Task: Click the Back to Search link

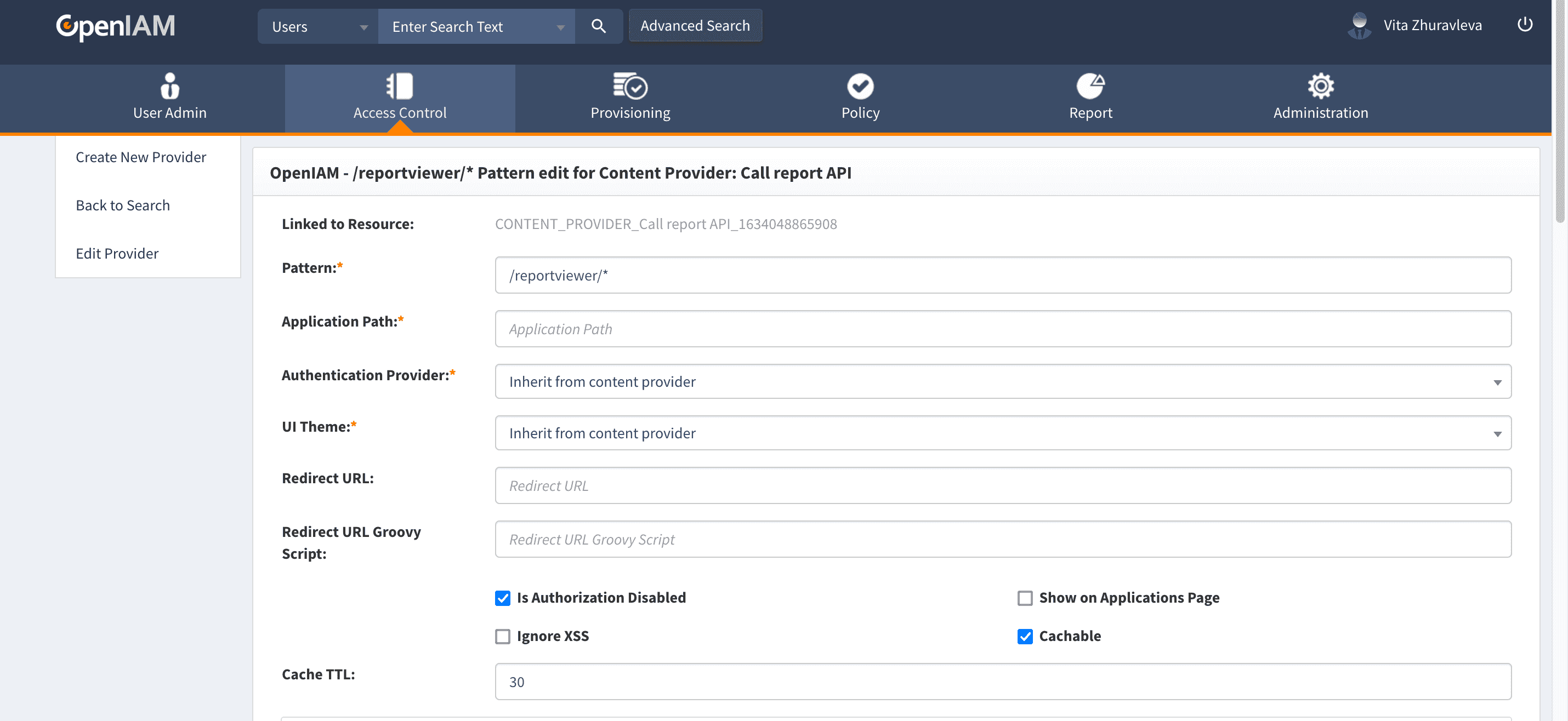Action: (x=122, y=205)
